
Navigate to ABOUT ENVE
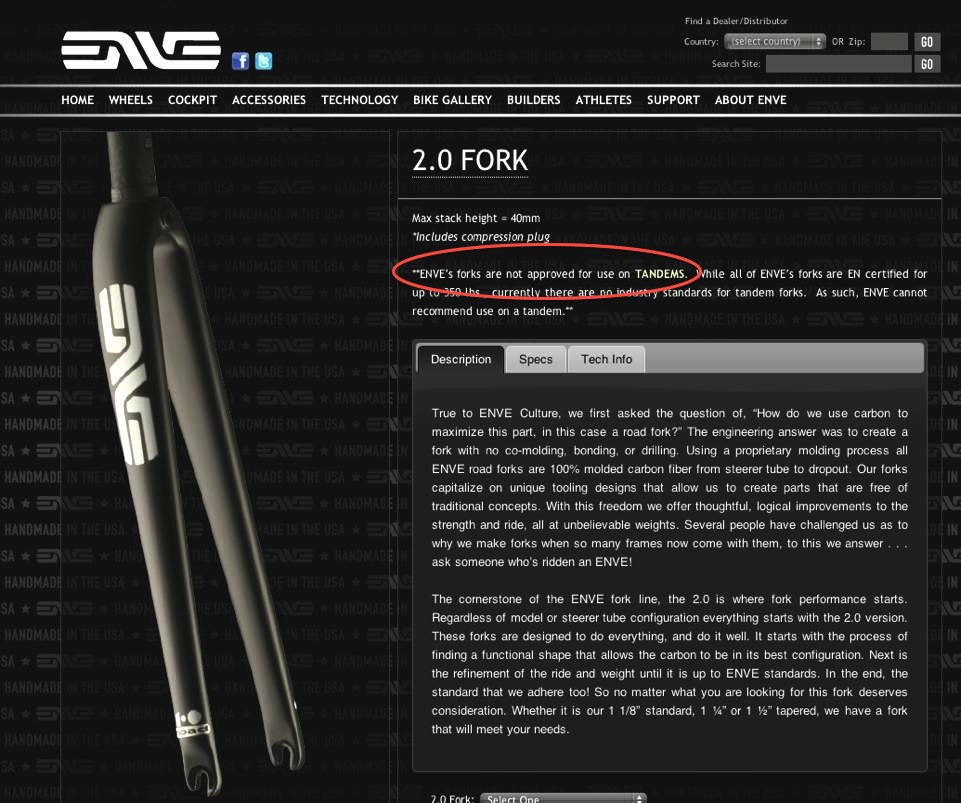point(750,100)
